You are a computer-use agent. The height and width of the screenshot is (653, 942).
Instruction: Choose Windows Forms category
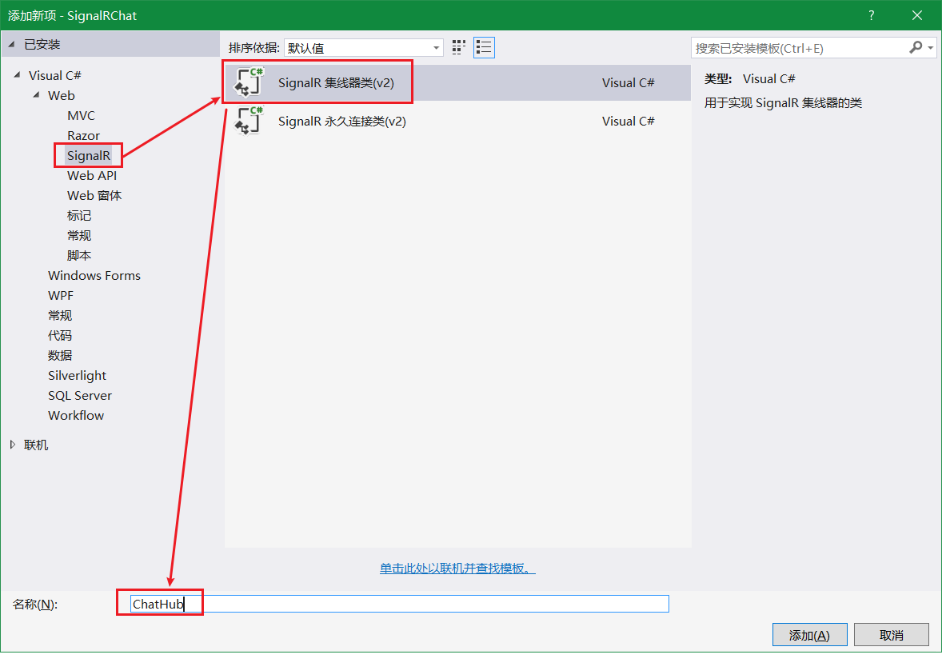[x=94, y=276]
